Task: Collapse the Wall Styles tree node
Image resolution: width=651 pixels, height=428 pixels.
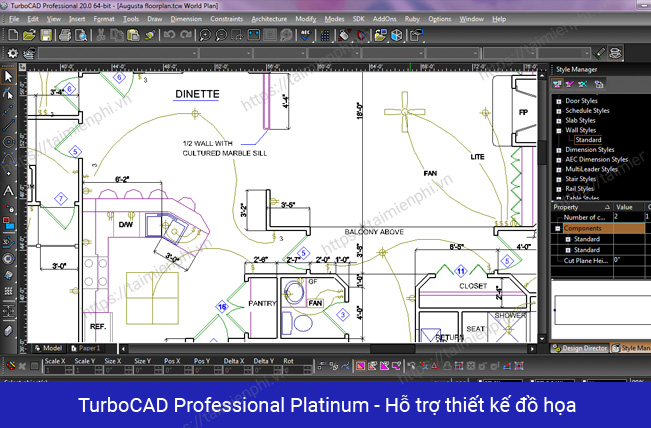Action: coord(558,130)
